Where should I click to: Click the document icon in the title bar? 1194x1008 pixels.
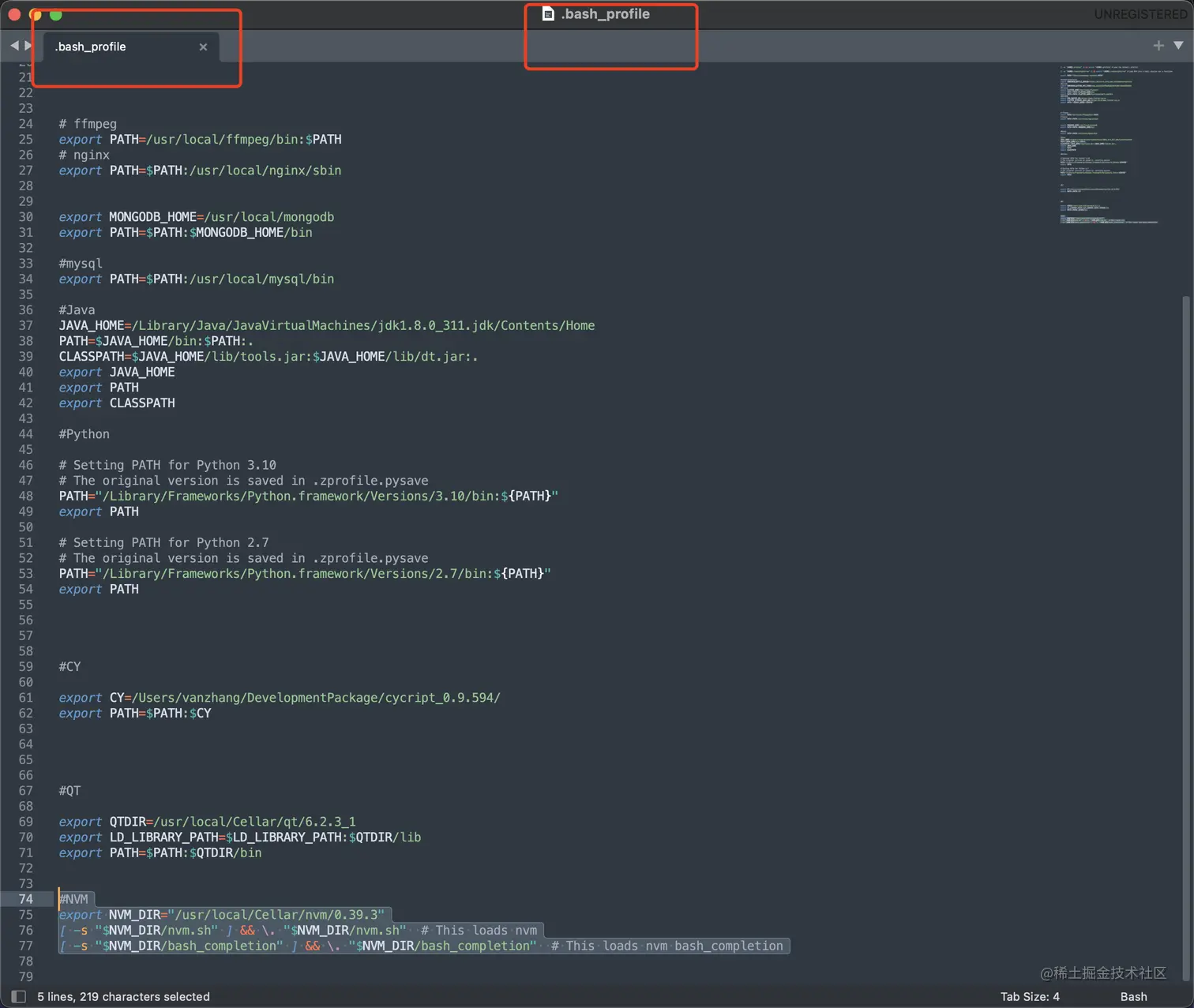pyautogui.click(x=548, y=14)
